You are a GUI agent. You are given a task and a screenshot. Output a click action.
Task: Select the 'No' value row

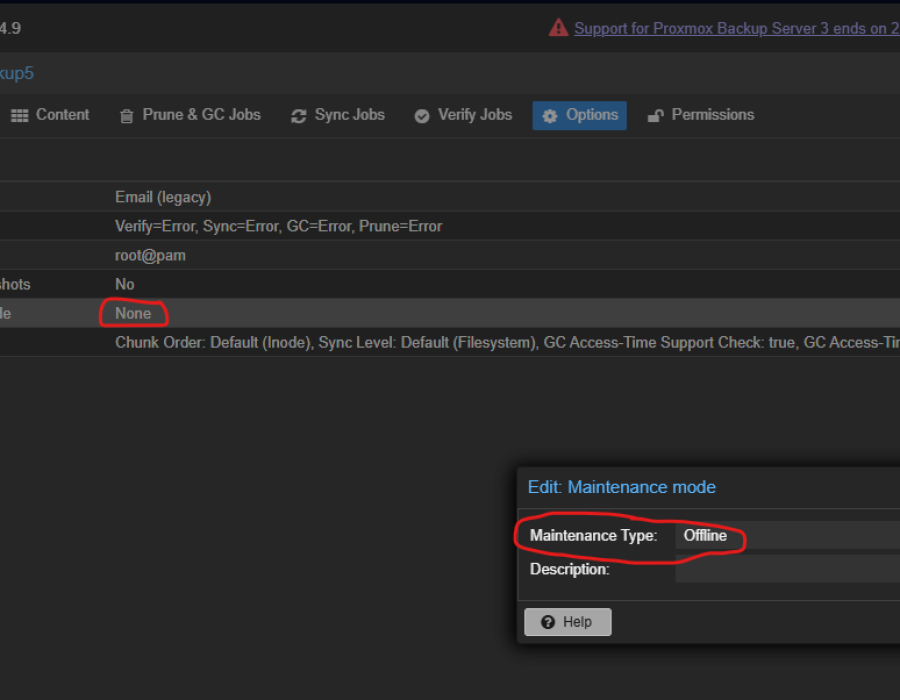(450, 284)
